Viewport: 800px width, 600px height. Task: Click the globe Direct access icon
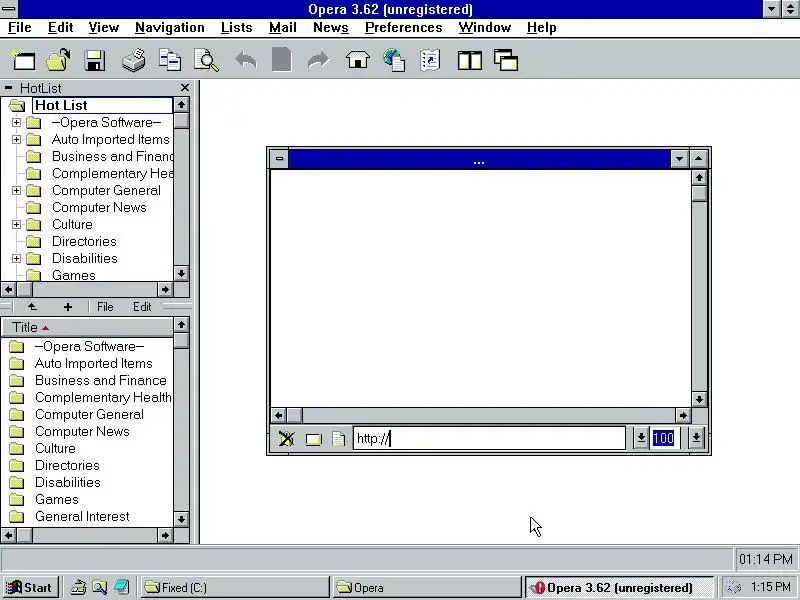click(394, 60)
